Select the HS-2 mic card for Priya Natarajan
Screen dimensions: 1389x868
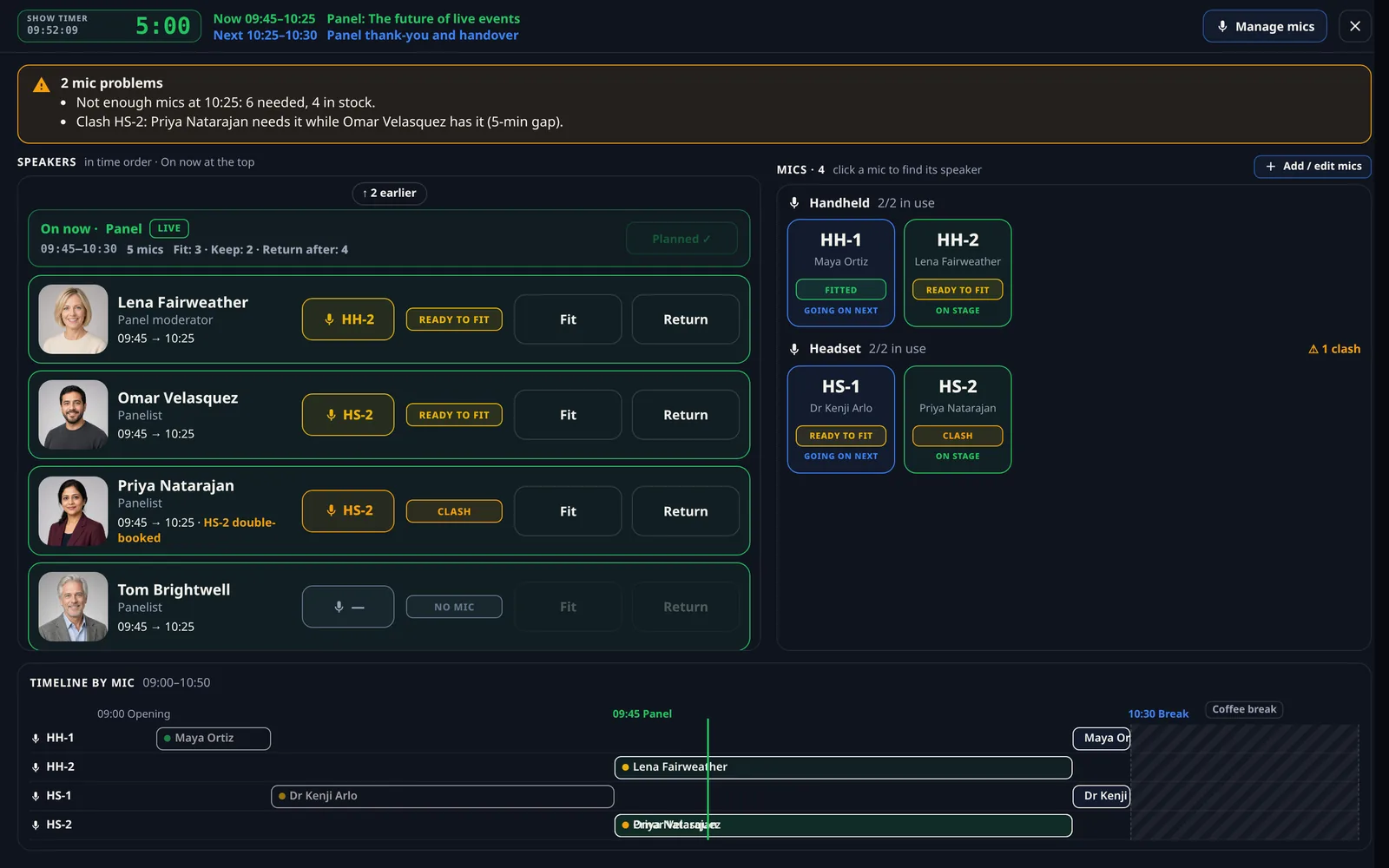click(x=958, y=419)
